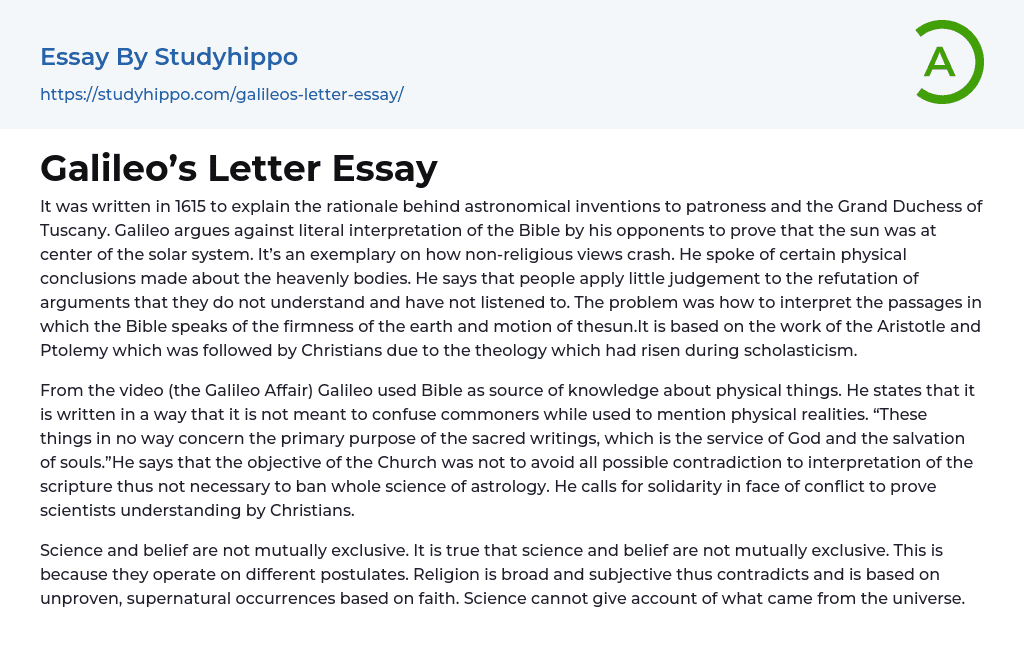Open the studyhippo.com galileos-letter-essay URL
1024x667 pixels.
[221, 94]
